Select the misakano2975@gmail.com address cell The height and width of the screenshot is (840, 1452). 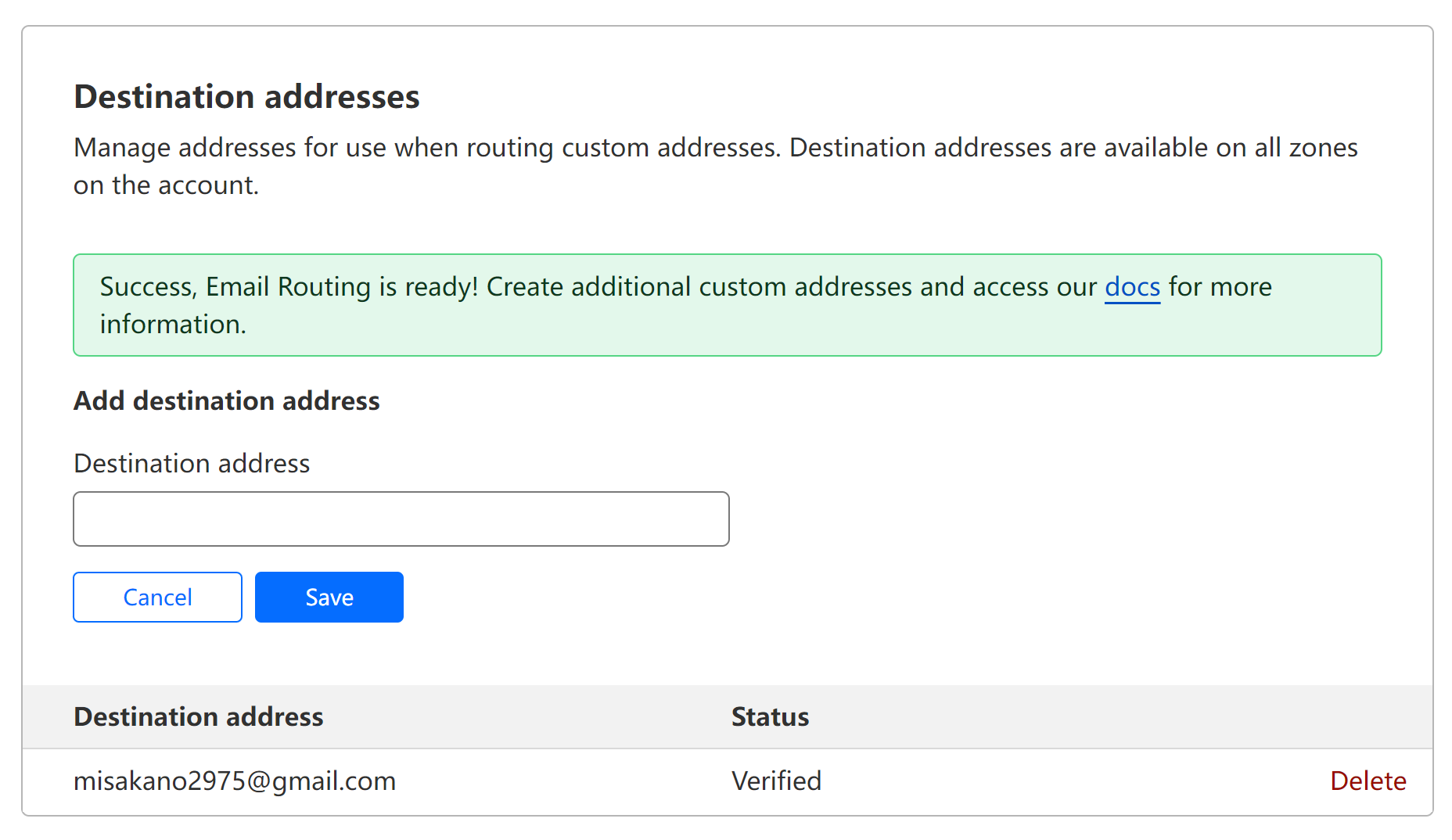click(235, 781)
